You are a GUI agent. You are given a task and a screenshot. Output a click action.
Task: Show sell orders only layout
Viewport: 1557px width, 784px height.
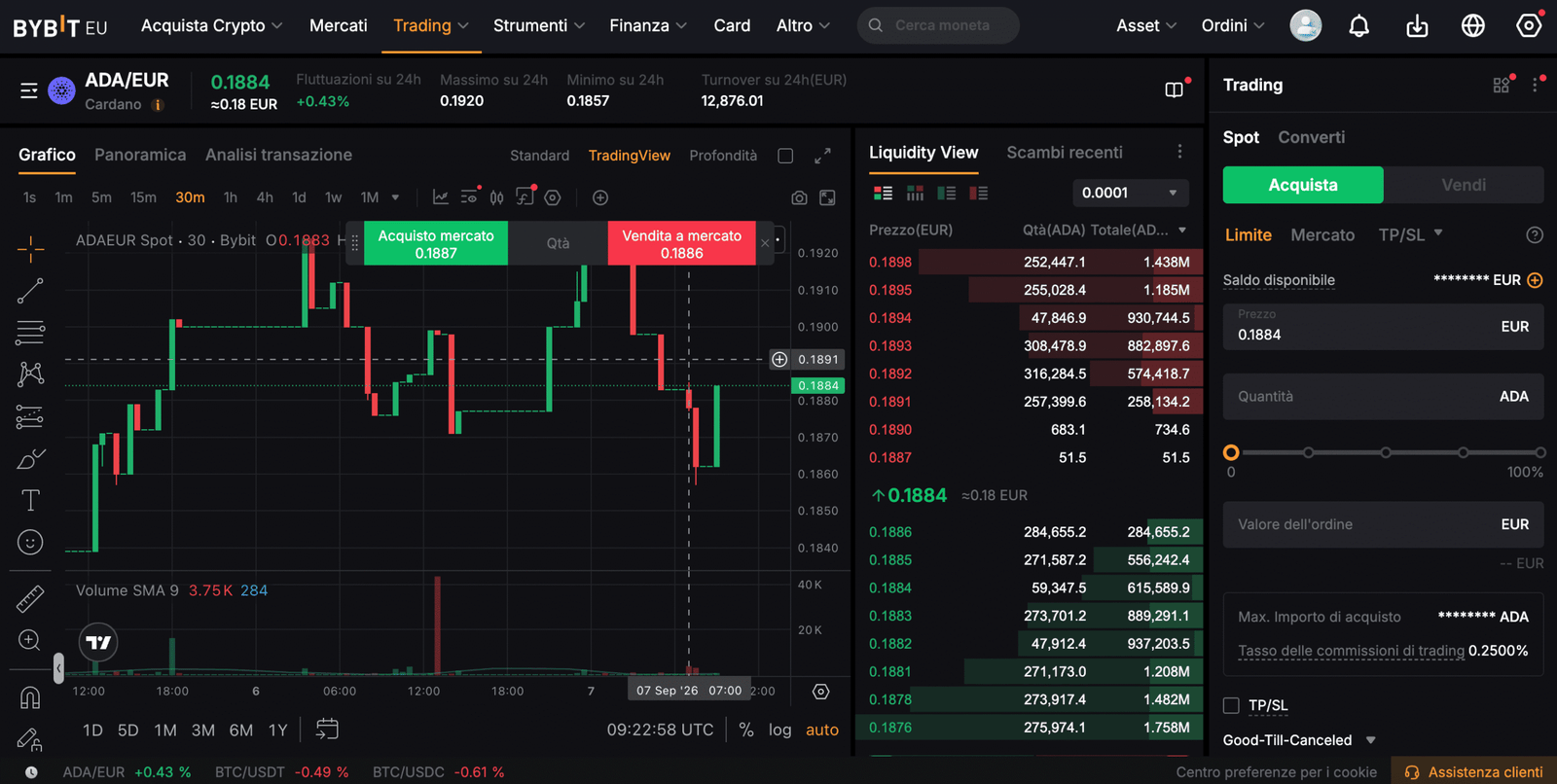(979, 194)
